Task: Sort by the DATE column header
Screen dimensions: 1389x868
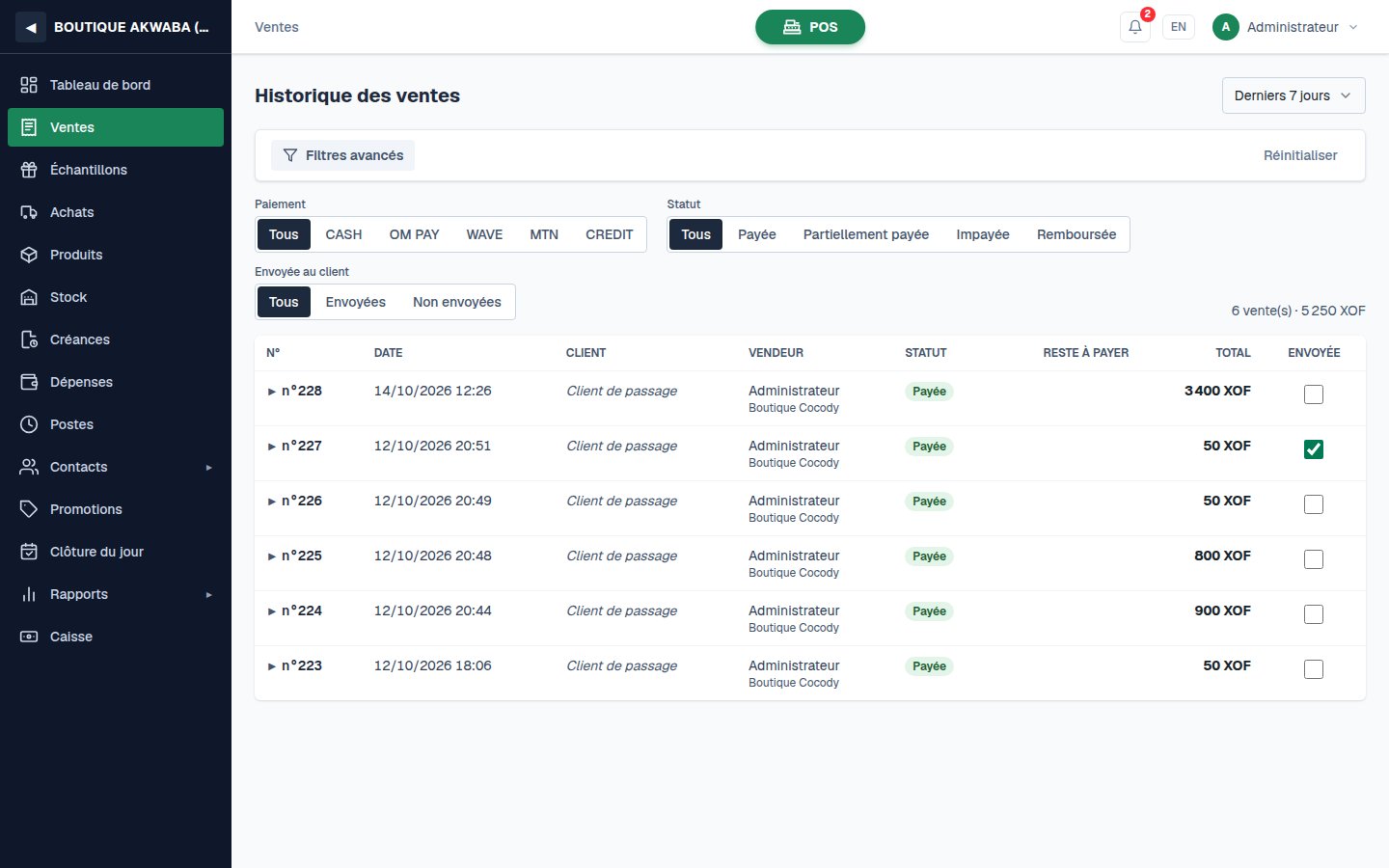Action: coord(389,353)
